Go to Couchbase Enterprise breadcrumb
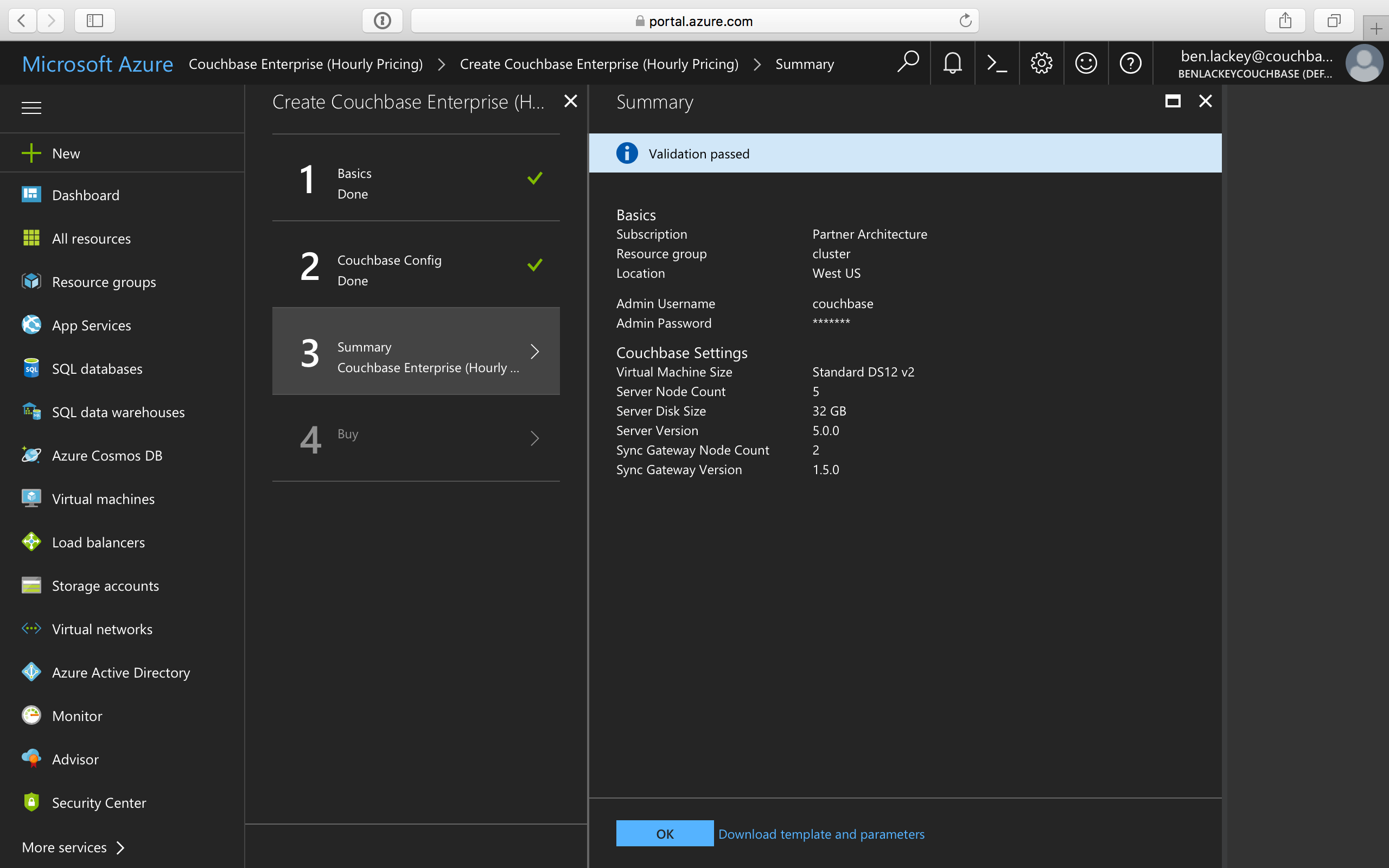 (x=306, y=63)
